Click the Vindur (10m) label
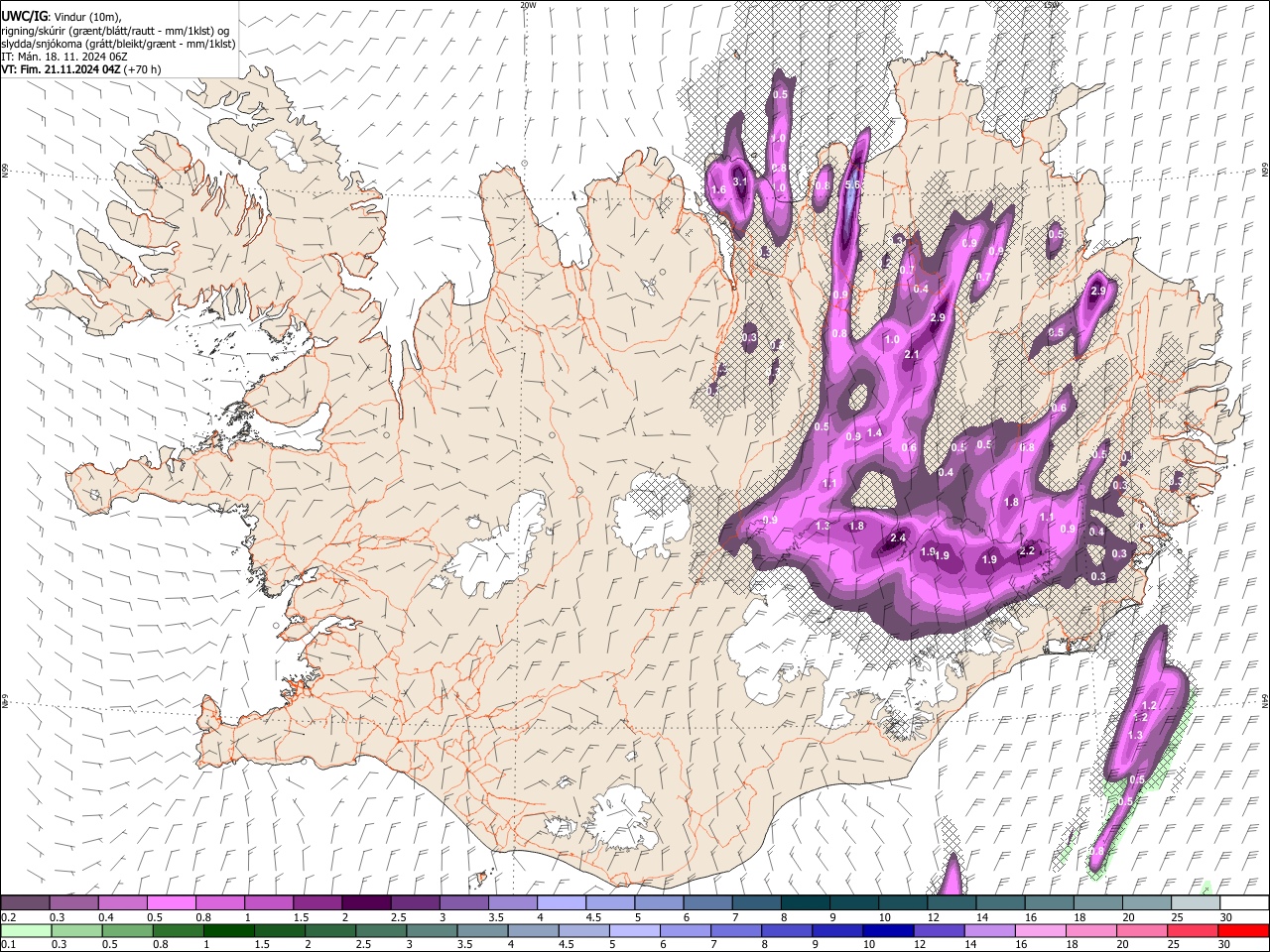 pyautogui.click(x=87, y=16)
